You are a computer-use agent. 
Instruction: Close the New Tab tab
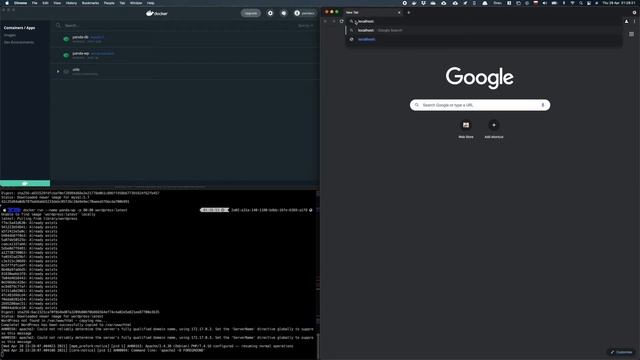(399, 13)
